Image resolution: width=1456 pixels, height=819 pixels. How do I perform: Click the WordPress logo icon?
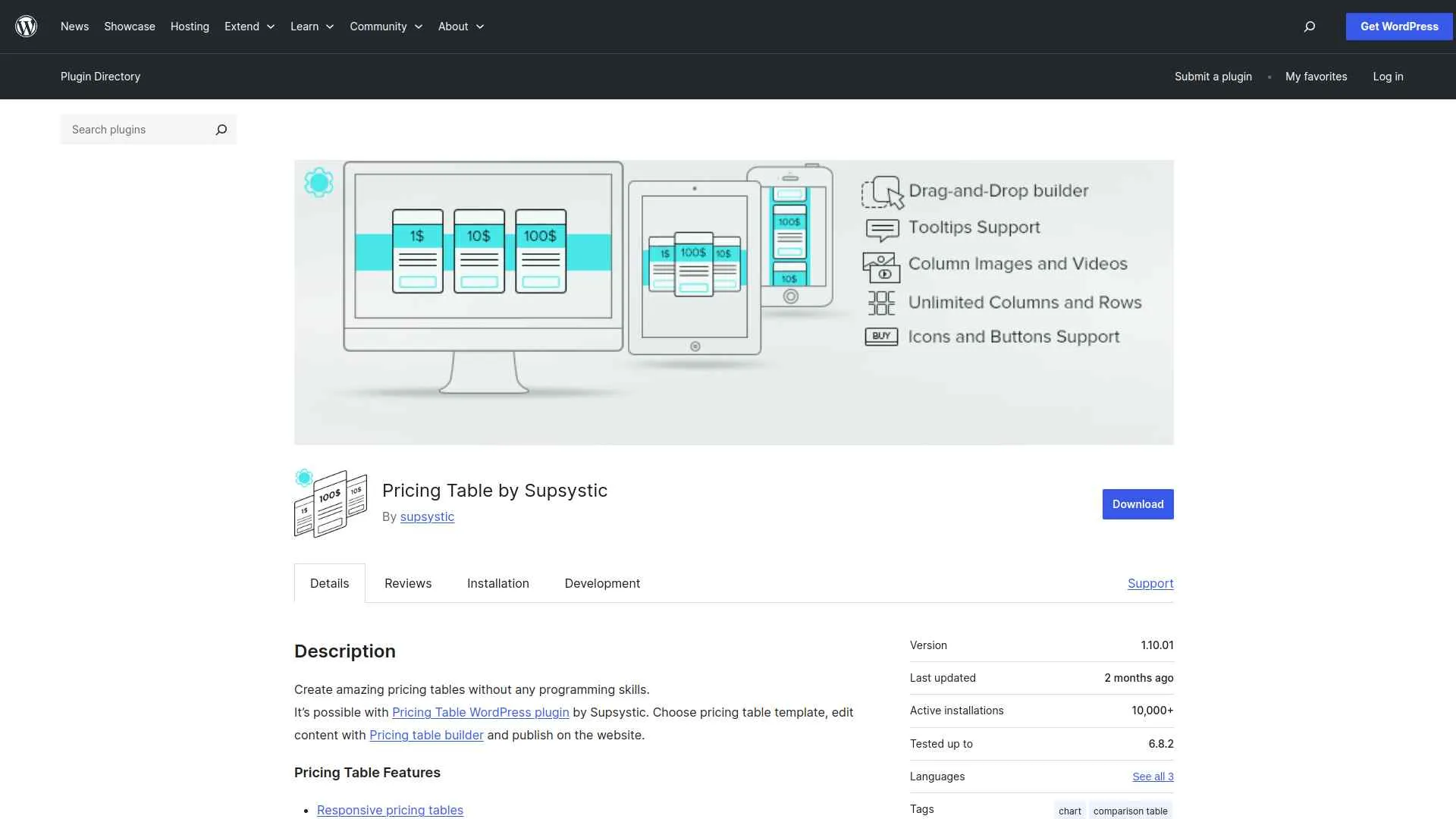[x=27, y=26]
